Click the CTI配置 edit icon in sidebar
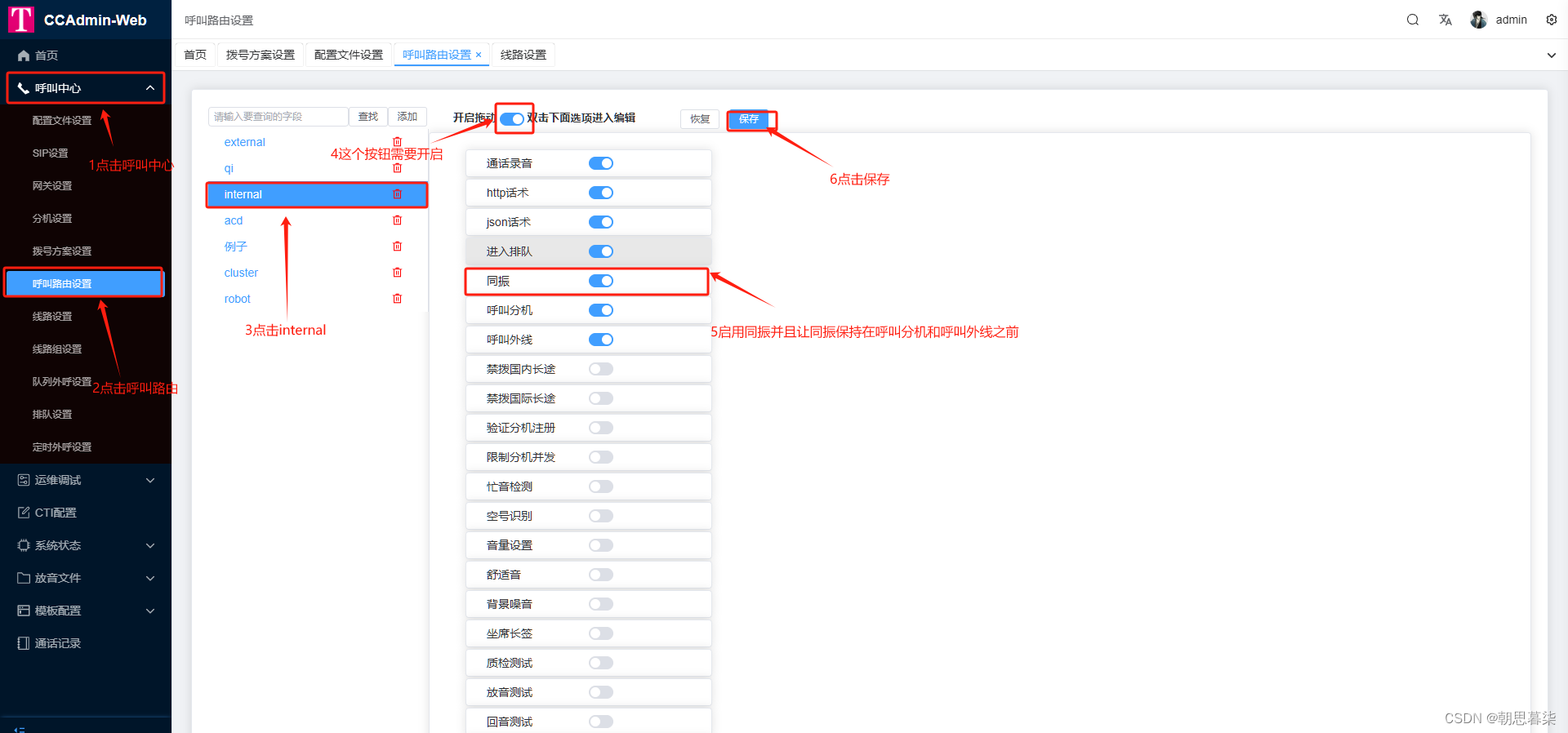The width and height of the screenshot is (1568, 733). (x=24, y=513)
